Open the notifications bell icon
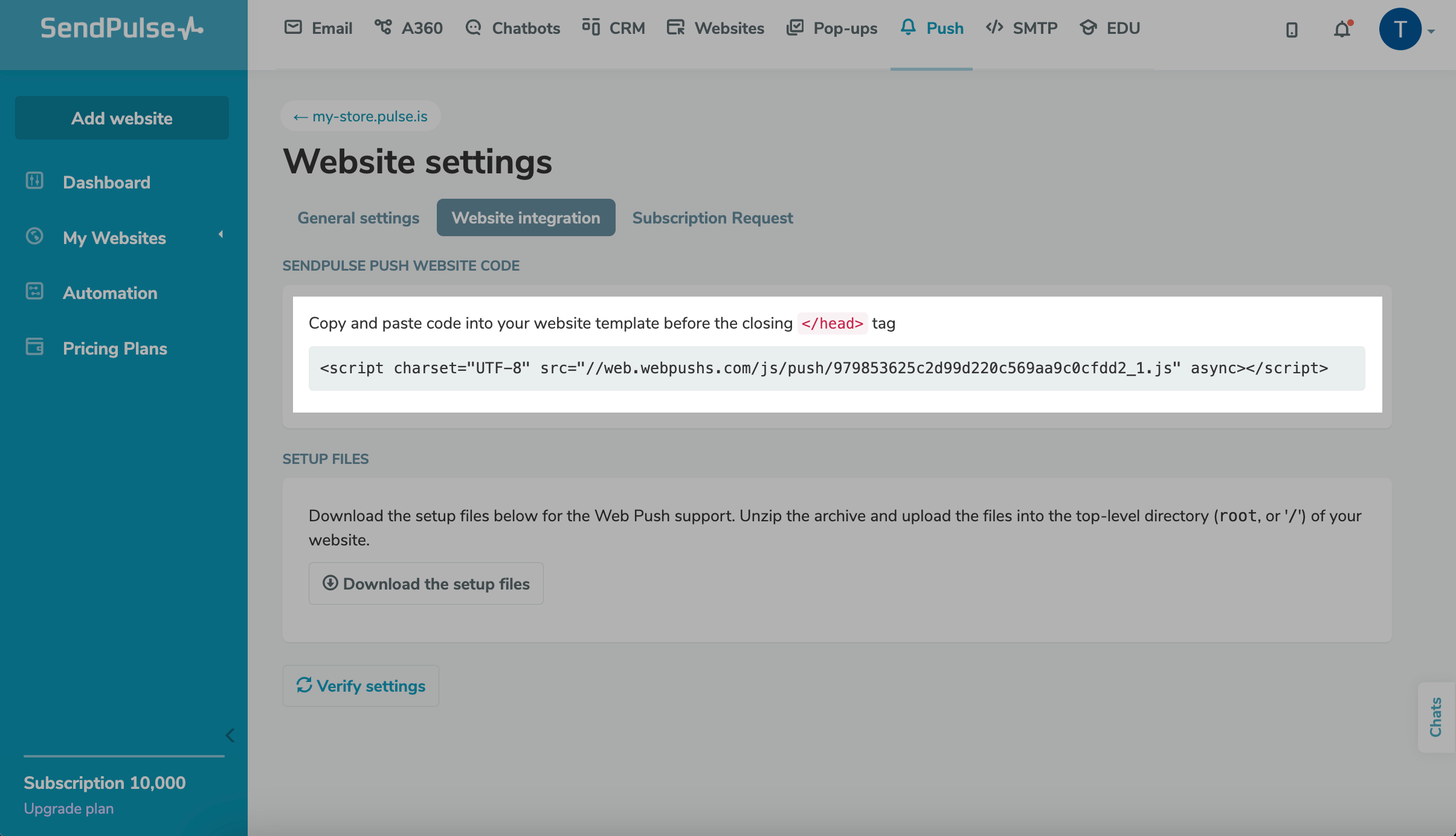Screen dimensions: 1456x836 (1342, 29)
